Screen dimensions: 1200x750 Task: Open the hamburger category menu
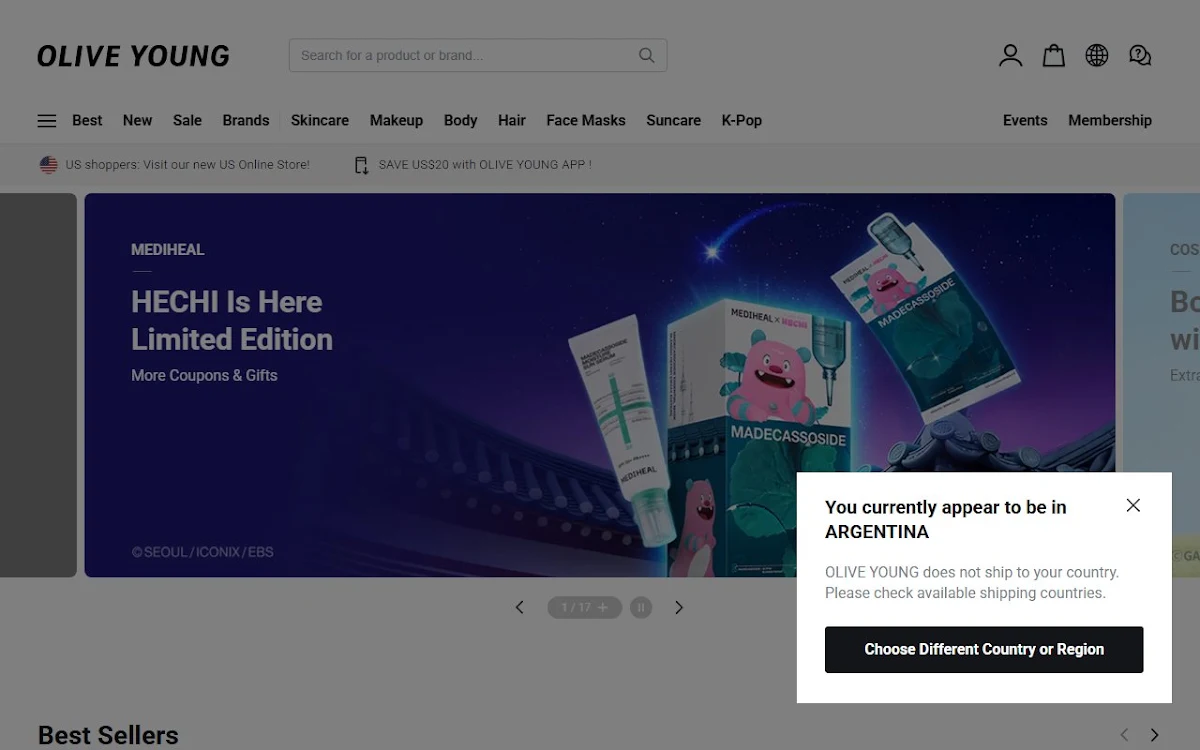47,120
